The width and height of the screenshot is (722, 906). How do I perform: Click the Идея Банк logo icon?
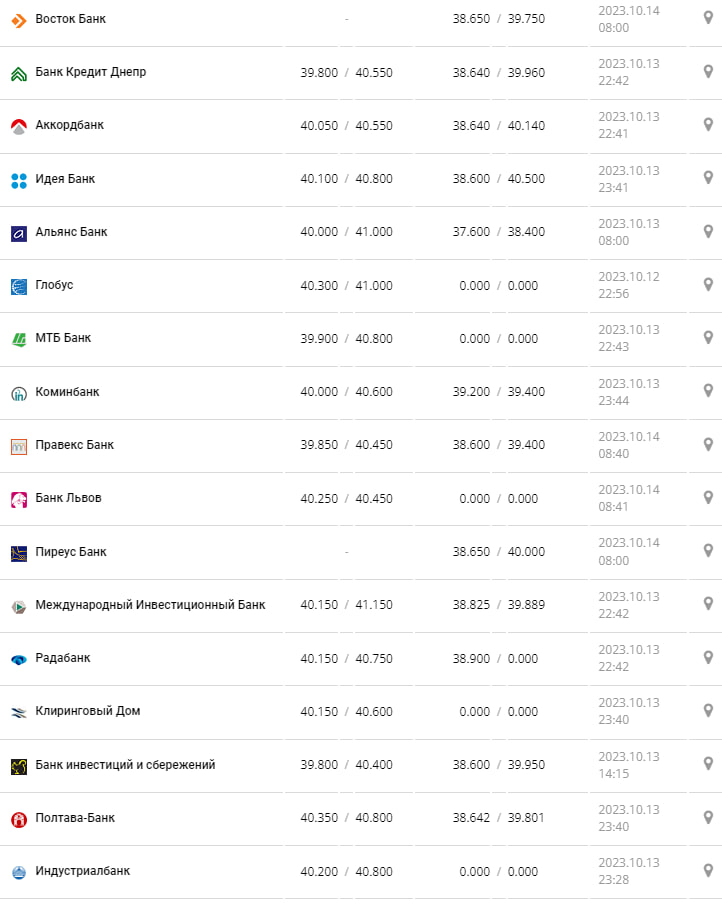click(x=18, y=180)
